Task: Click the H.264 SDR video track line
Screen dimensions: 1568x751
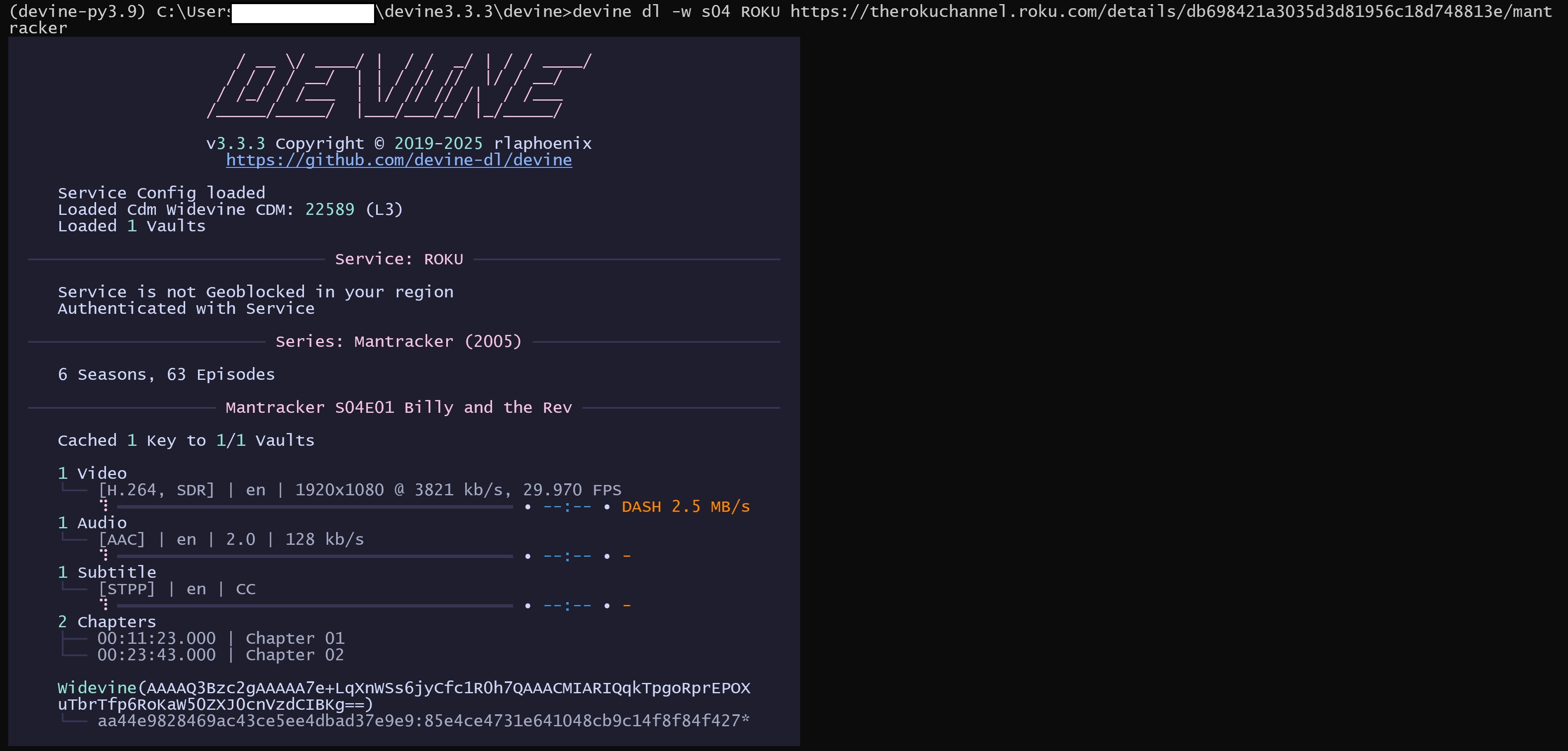Action: coord(360,490)
